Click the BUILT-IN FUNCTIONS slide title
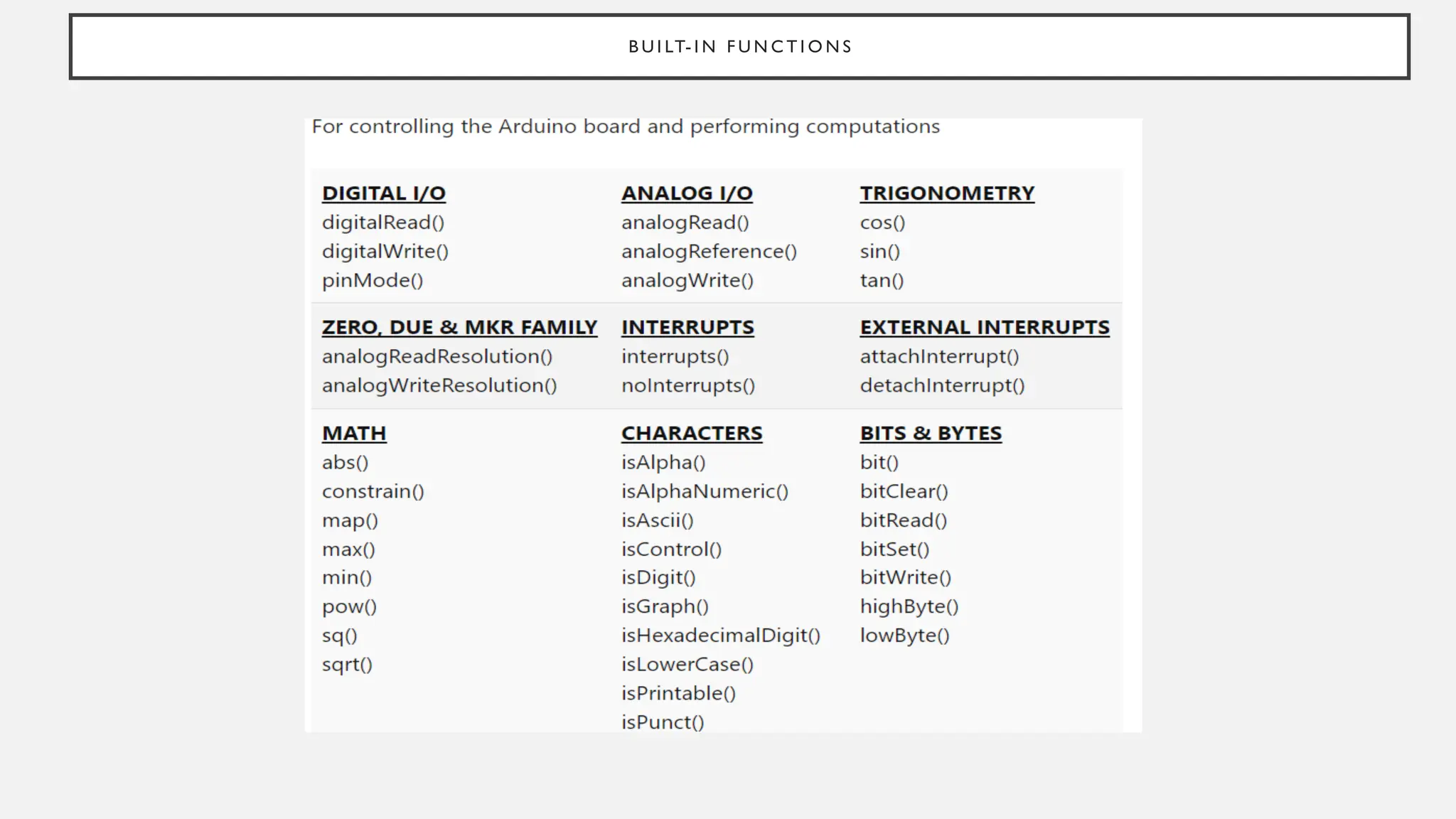 point(739,47)
